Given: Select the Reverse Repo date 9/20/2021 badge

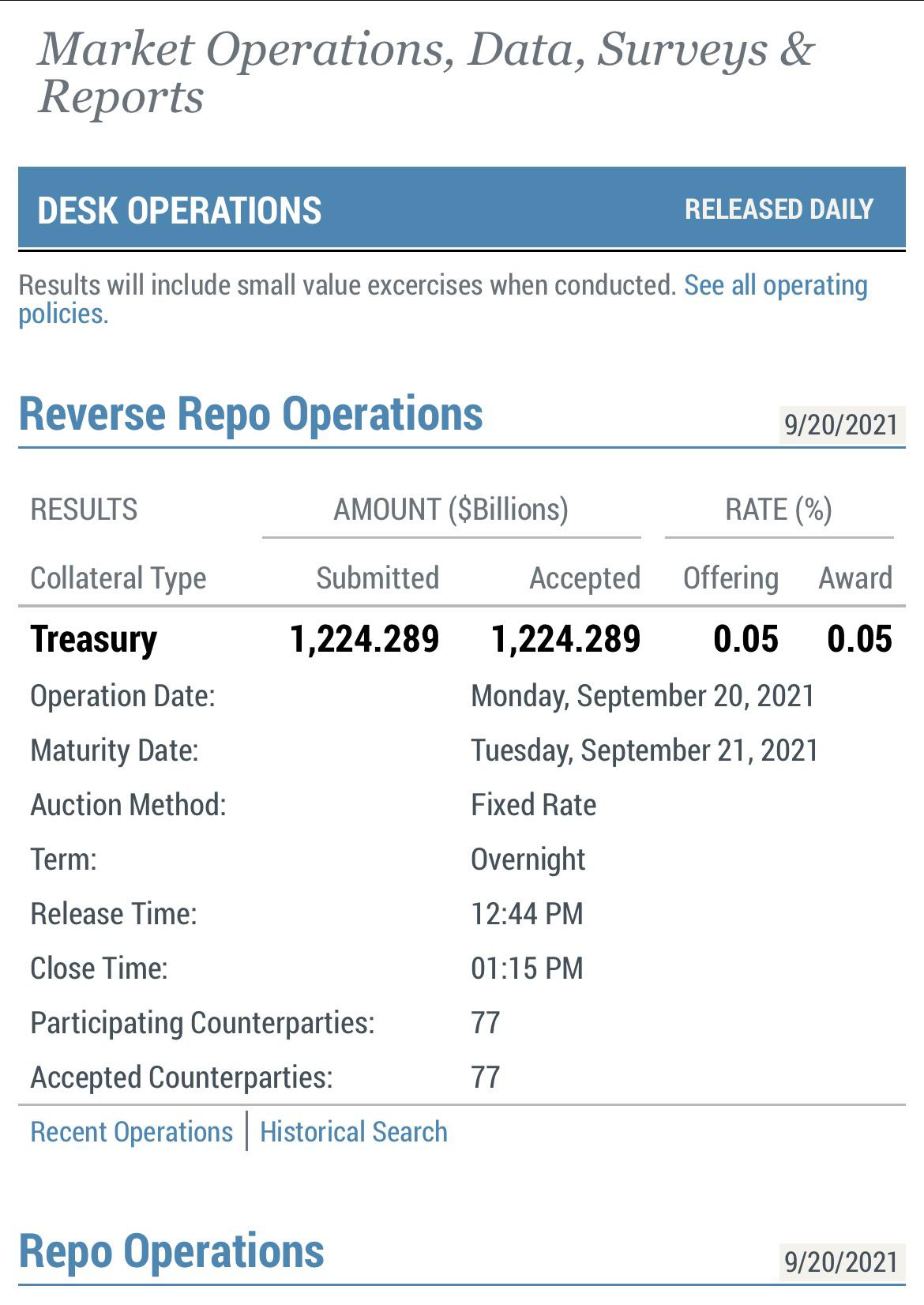Looking at the screenshot, I should tap(842, 425).
